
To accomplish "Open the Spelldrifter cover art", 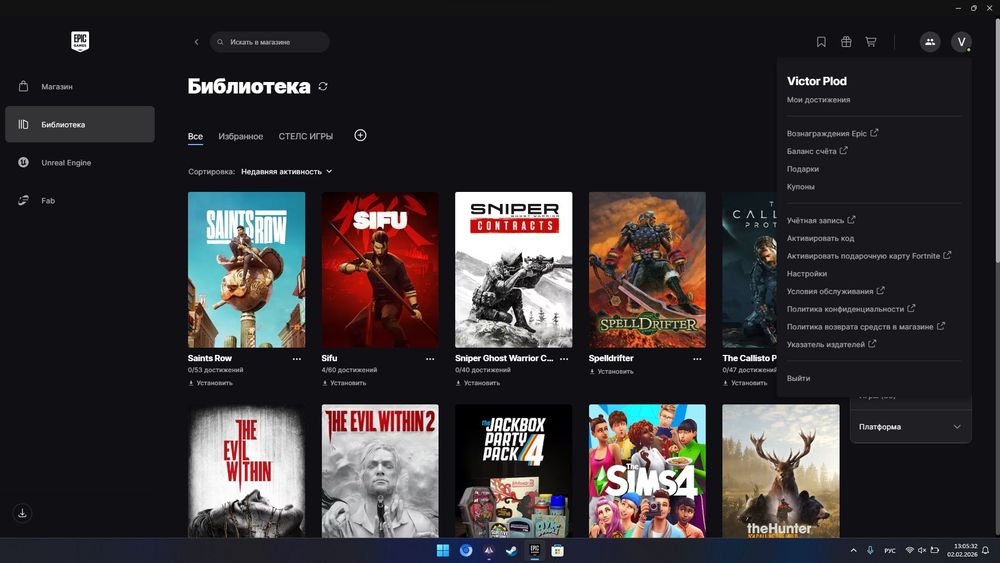I will tap(647, 270).
